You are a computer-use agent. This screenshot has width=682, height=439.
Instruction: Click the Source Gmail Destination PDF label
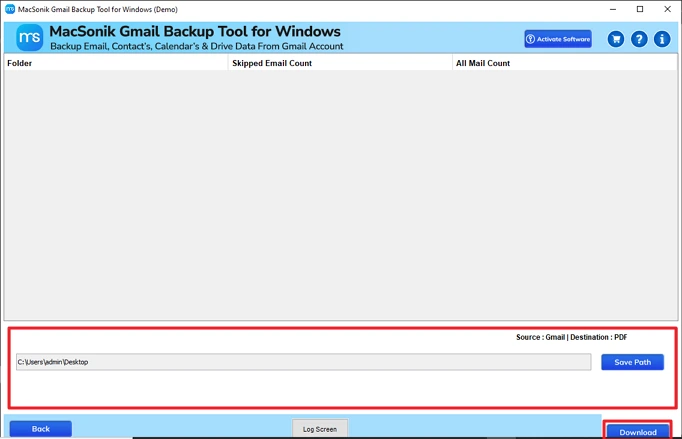click(571, 338)
